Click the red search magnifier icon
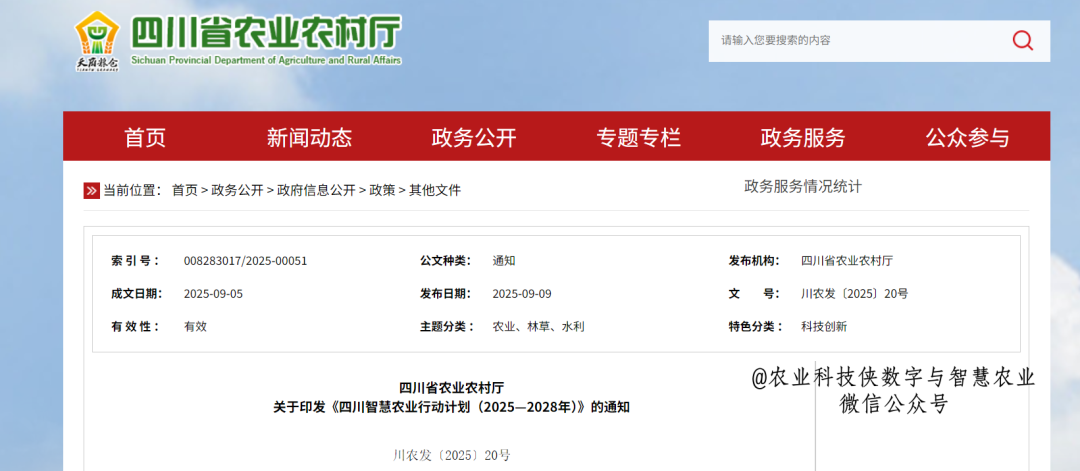 (x=1023, y=41)
